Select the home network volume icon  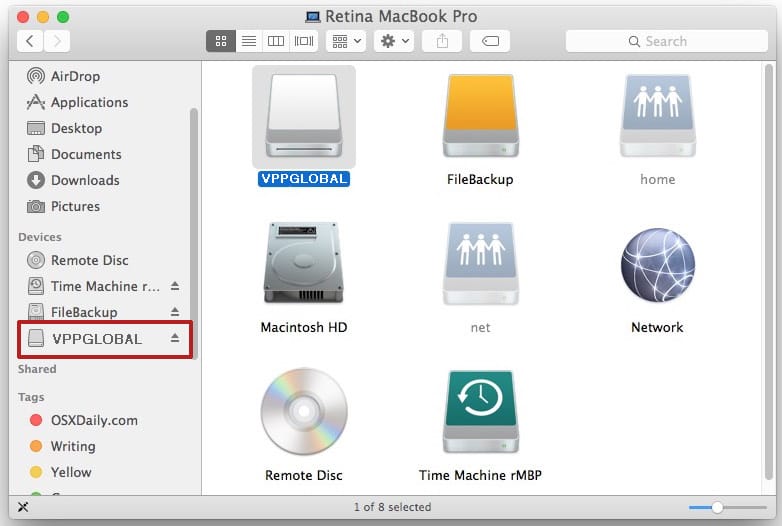pyautogui.click(x=657, y=116)
